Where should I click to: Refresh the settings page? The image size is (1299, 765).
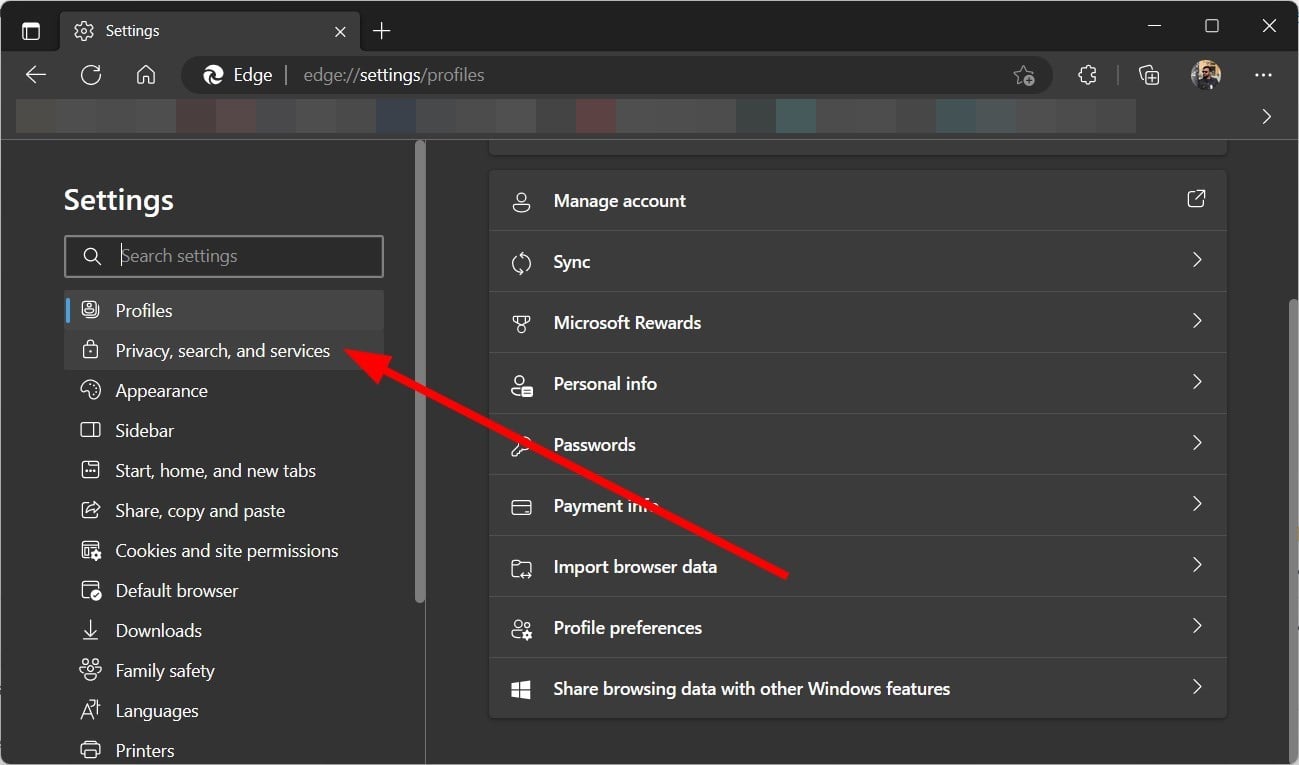tap(91, 75)
